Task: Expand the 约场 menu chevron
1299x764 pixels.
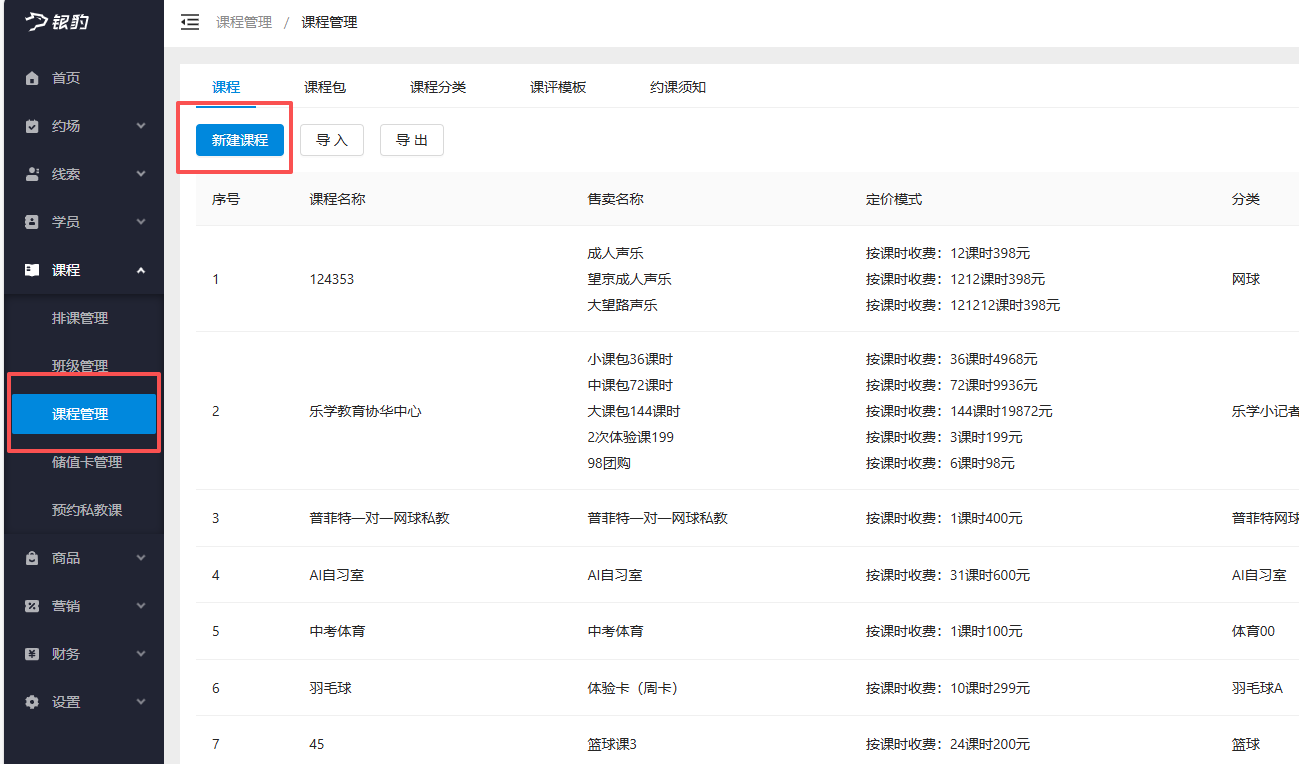Action: [x=143, y=125]
